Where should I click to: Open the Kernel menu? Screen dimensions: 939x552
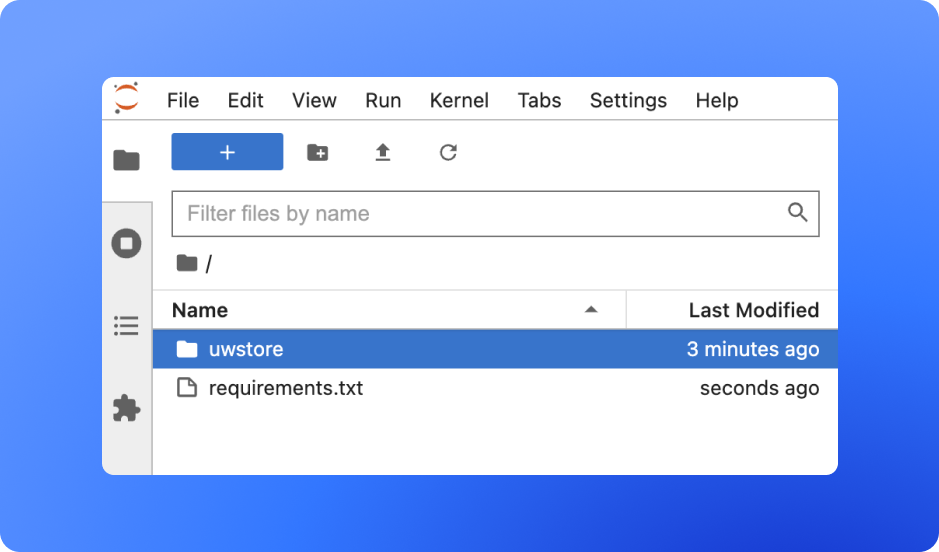459,101
